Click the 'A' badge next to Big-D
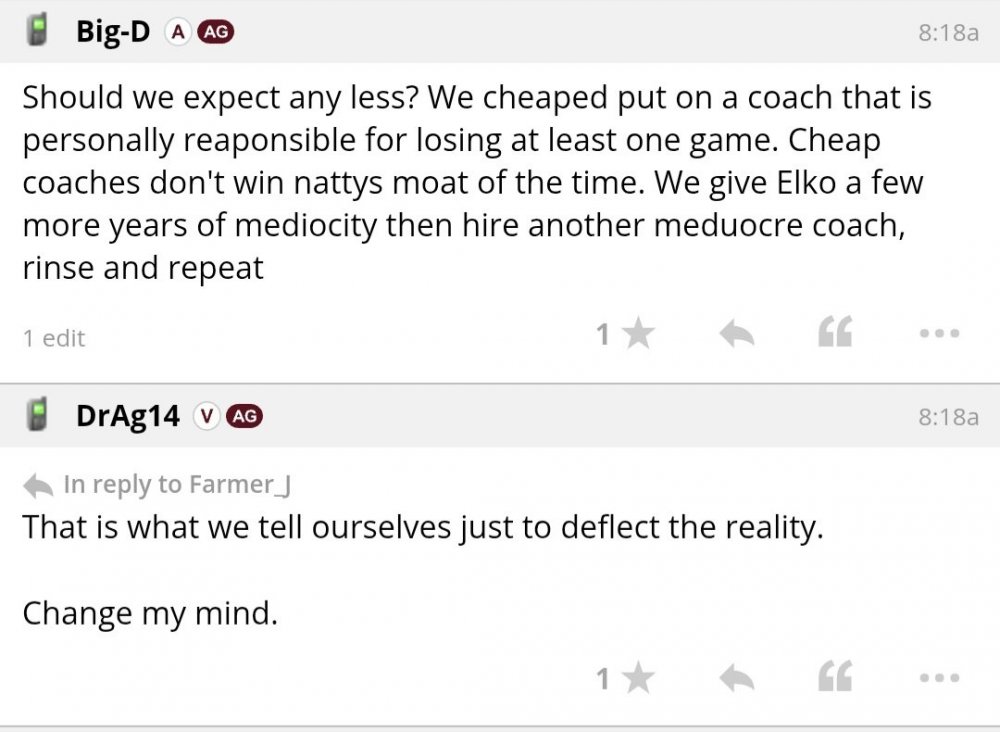 click(x=177, y=32)
